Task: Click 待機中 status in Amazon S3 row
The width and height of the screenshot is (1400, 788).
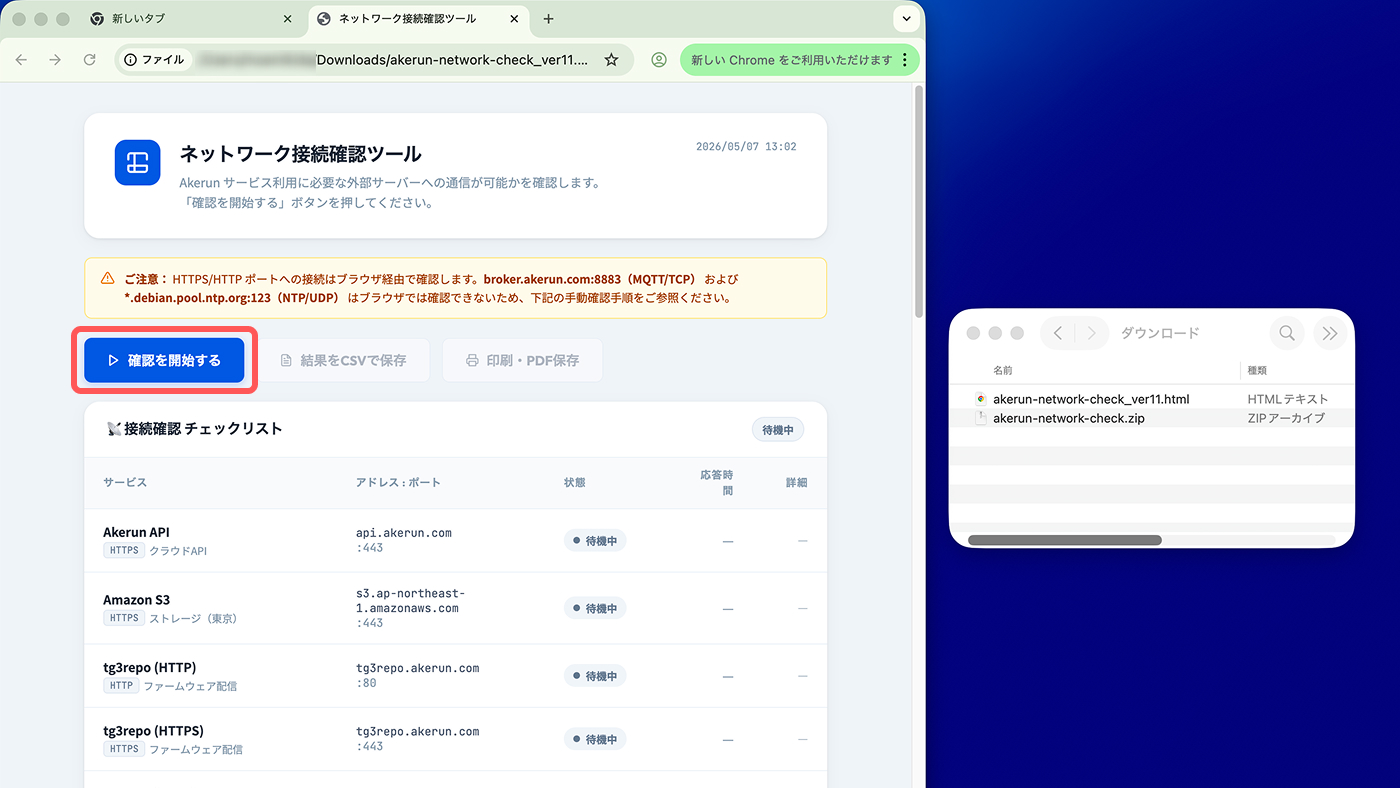Action: point(595,608)
